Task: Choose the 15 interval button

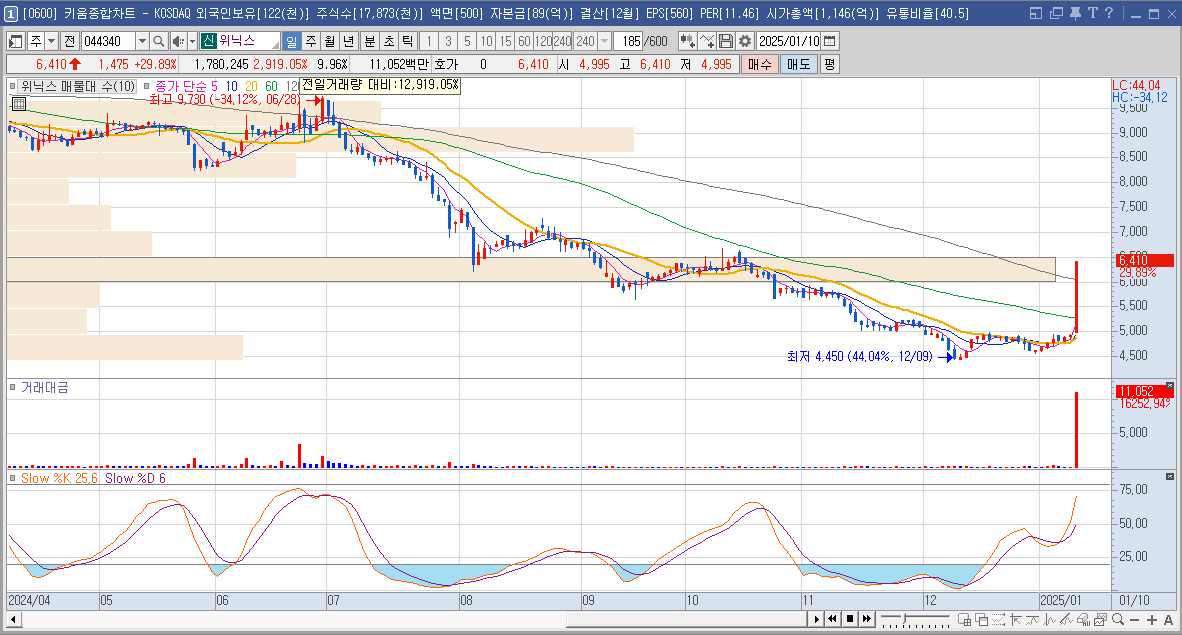Action: pos(505,41)
